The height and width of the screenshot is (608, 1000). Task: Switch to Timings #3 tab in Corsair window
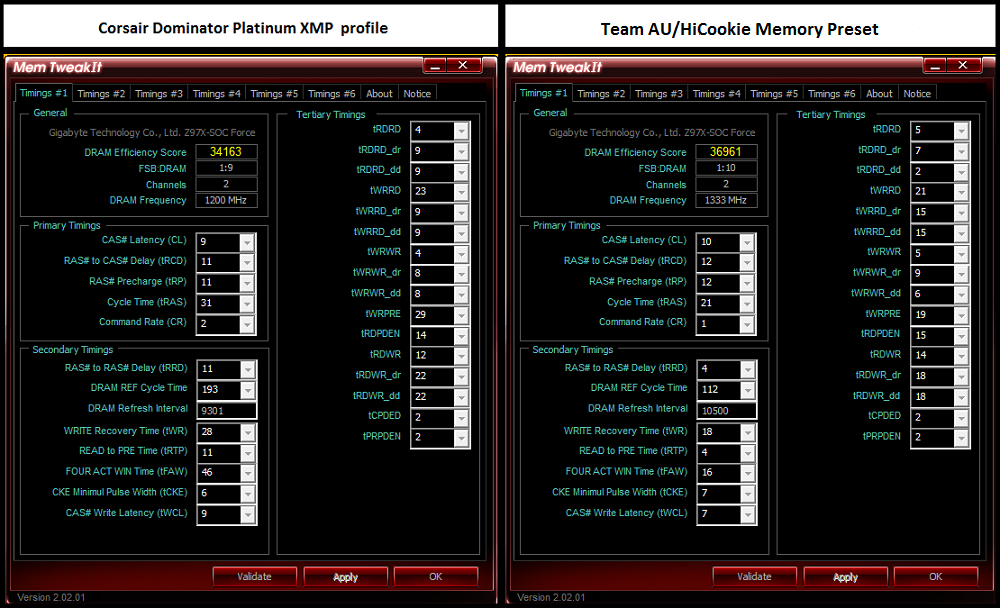(x=159, y=94)
